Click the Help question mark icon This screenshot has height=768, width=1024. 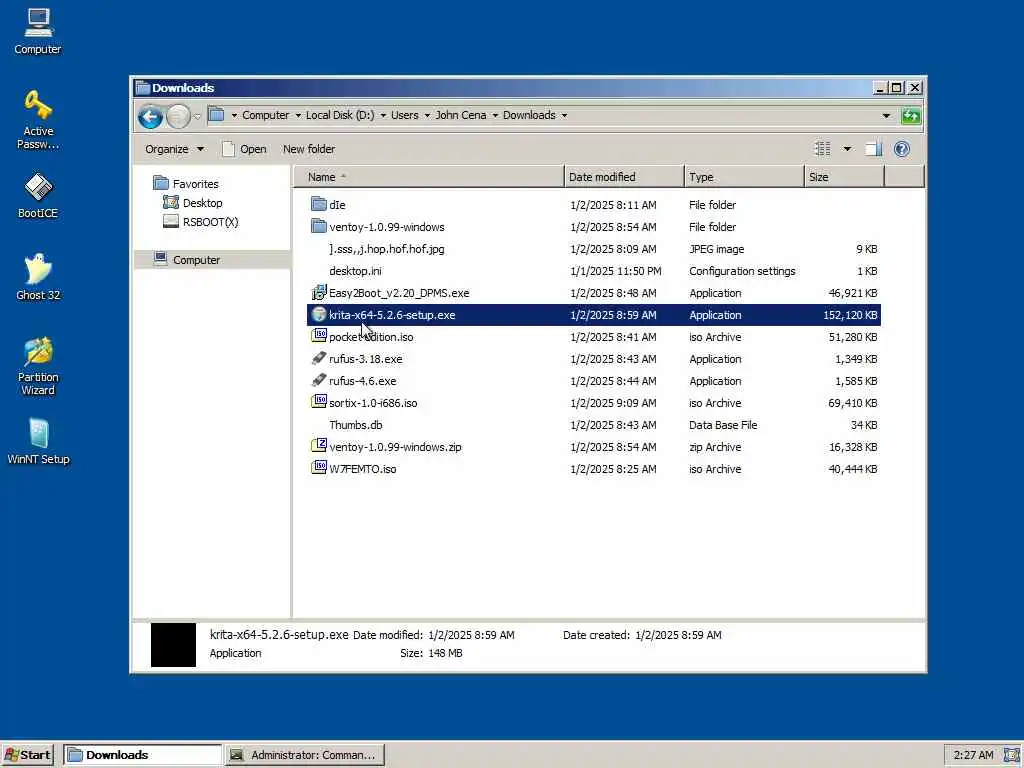pyautogui.click(x=902, y=149)
